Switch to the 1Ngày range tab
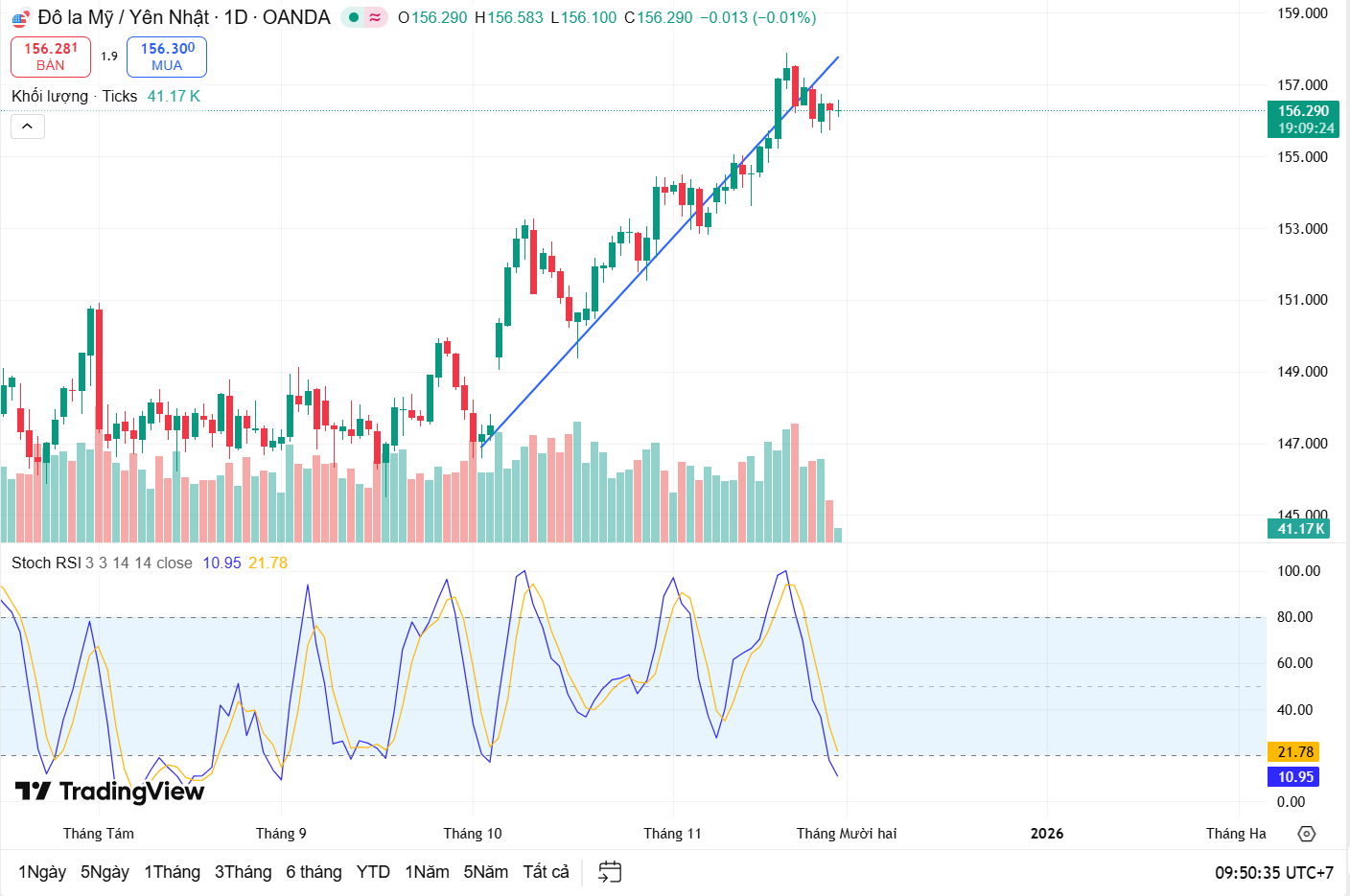 [42, 872]
